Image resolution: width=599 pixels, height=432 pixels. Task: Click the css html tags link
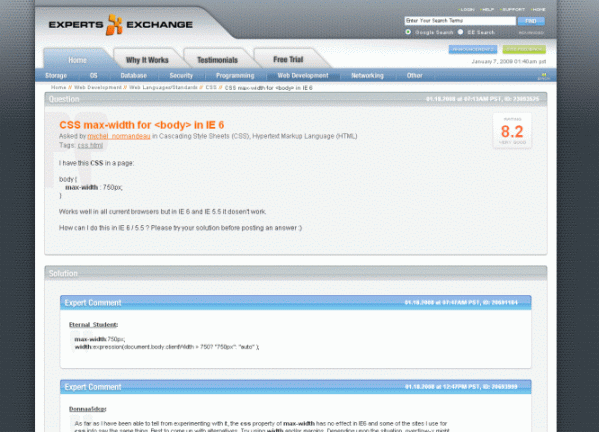click(90, 146)
